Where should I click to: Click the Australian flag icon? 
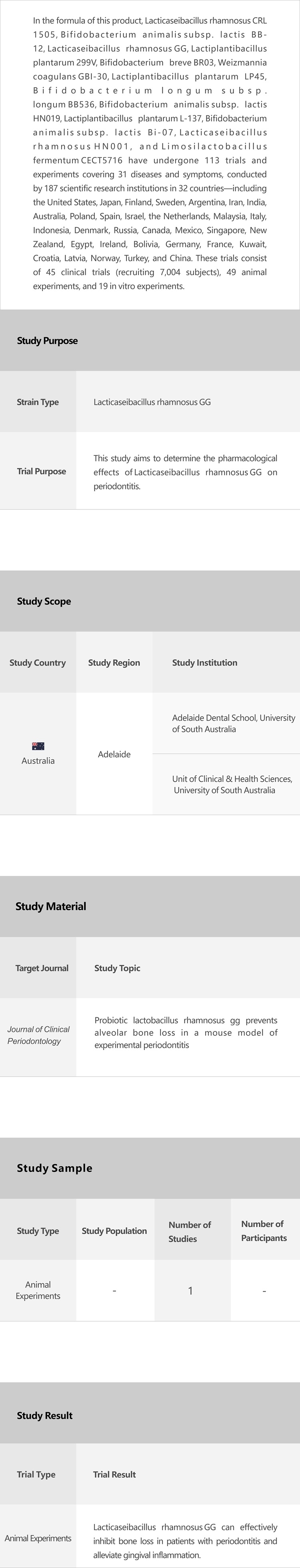pos(38,746)
